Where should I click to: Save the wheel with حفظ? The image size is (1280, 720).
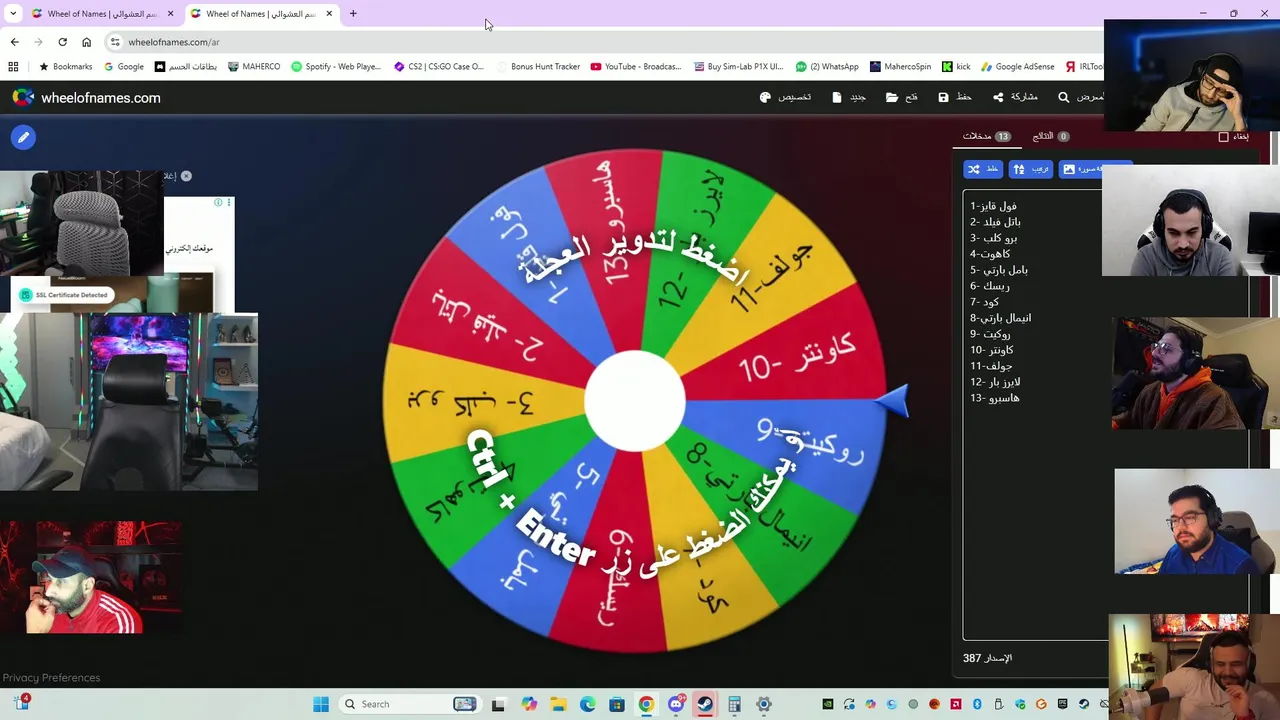[955, 97]
